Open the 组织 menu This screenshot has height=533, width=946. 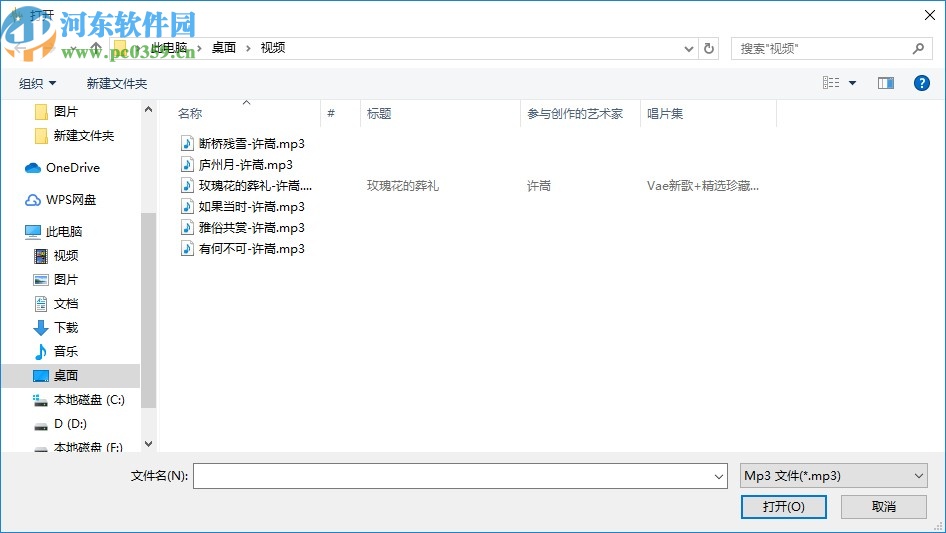pos(37,83)
